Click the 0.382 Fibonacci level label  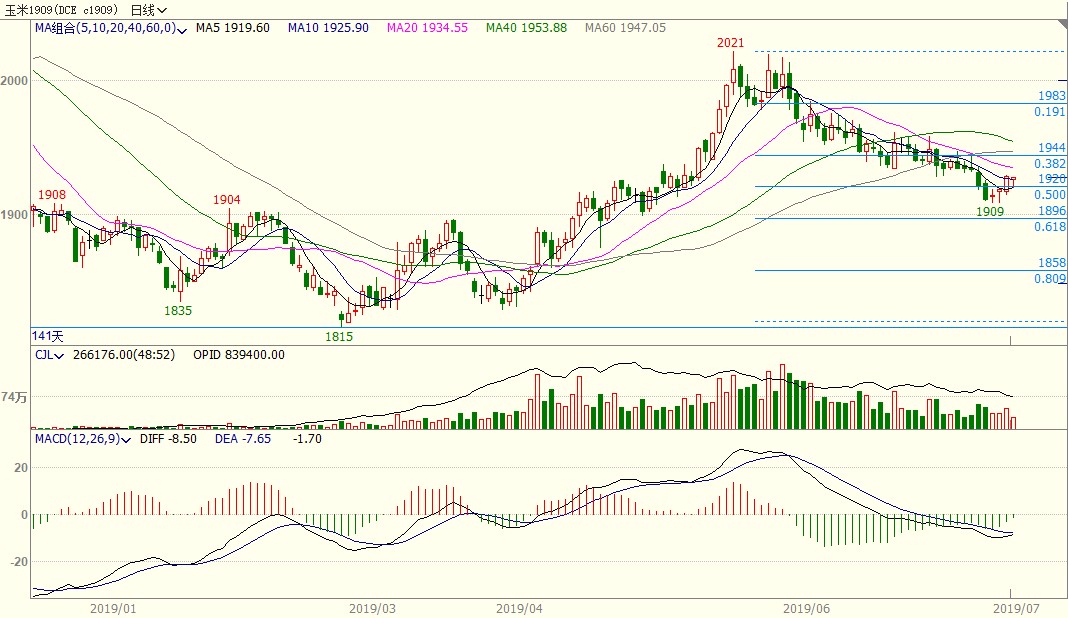[x=1049, y=163]
